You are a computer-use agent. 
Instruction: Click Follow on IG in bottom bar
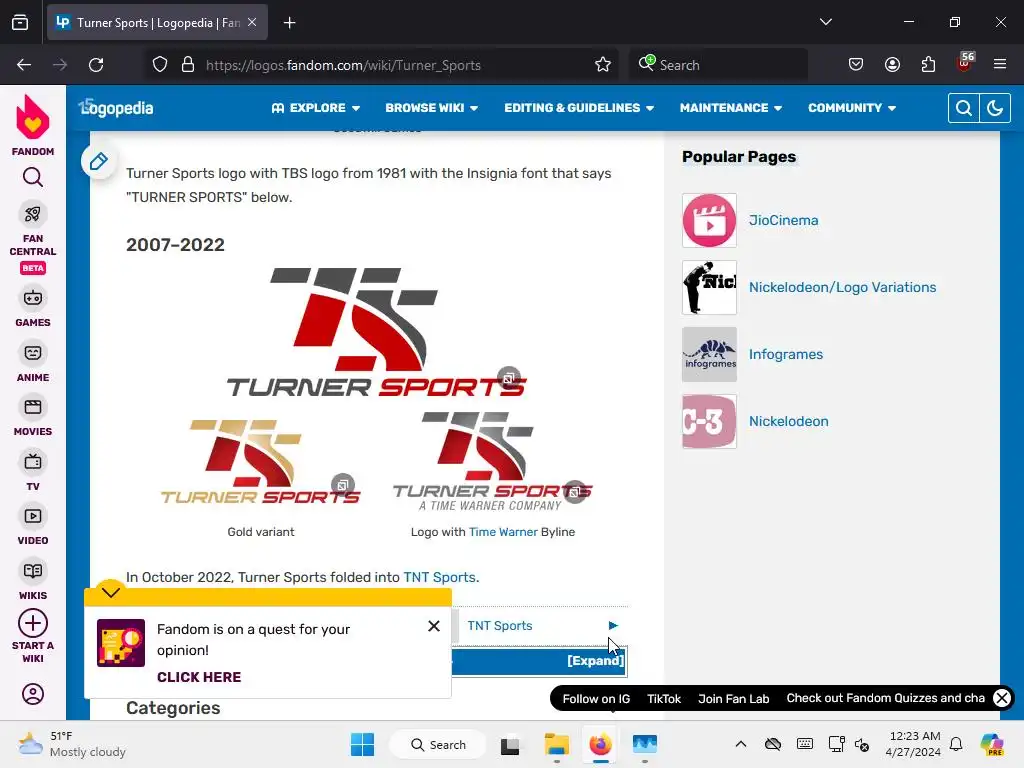coord(596,699)
